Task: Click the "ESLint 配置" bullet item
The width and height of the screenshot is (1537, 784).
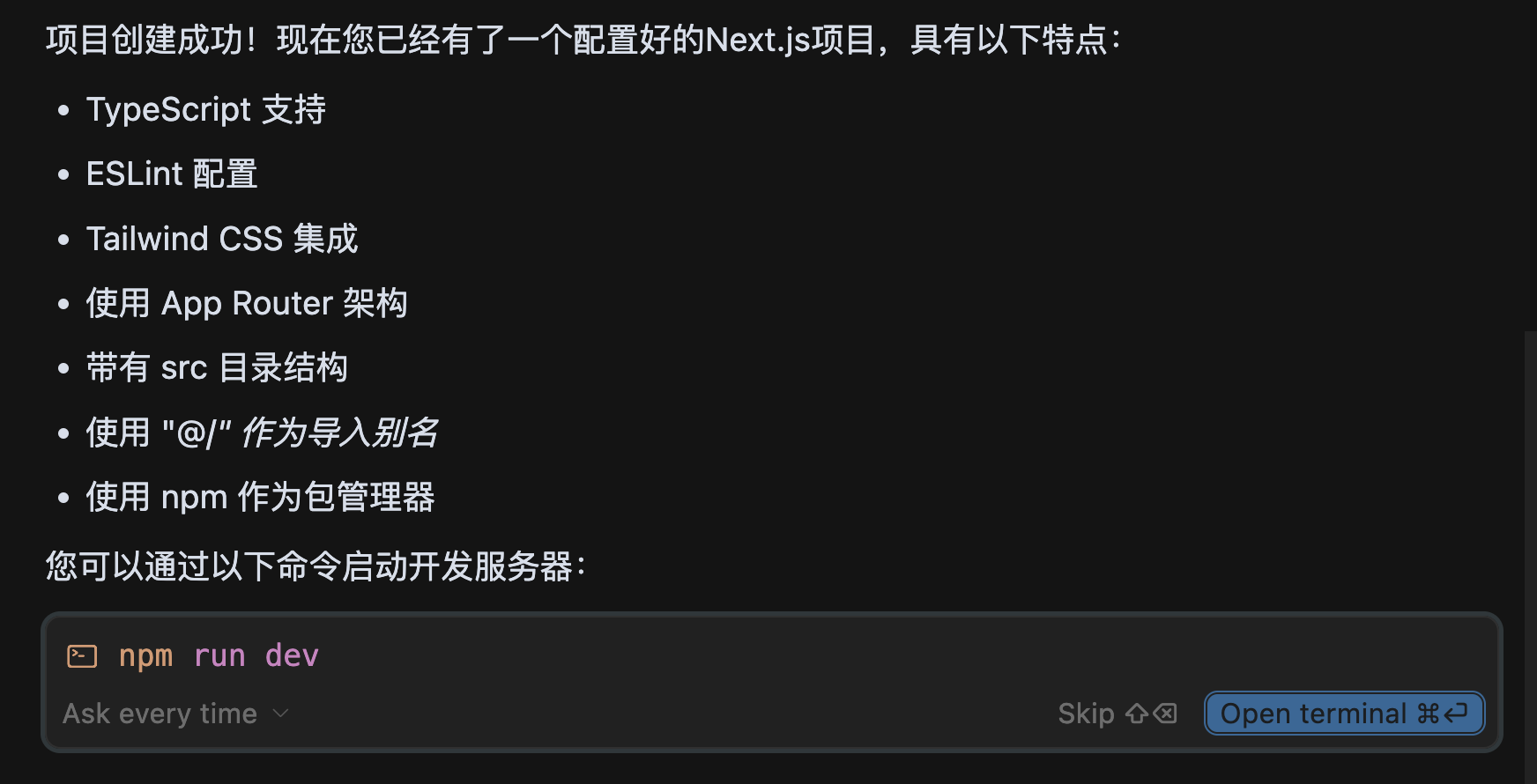Action: point(172,174)
